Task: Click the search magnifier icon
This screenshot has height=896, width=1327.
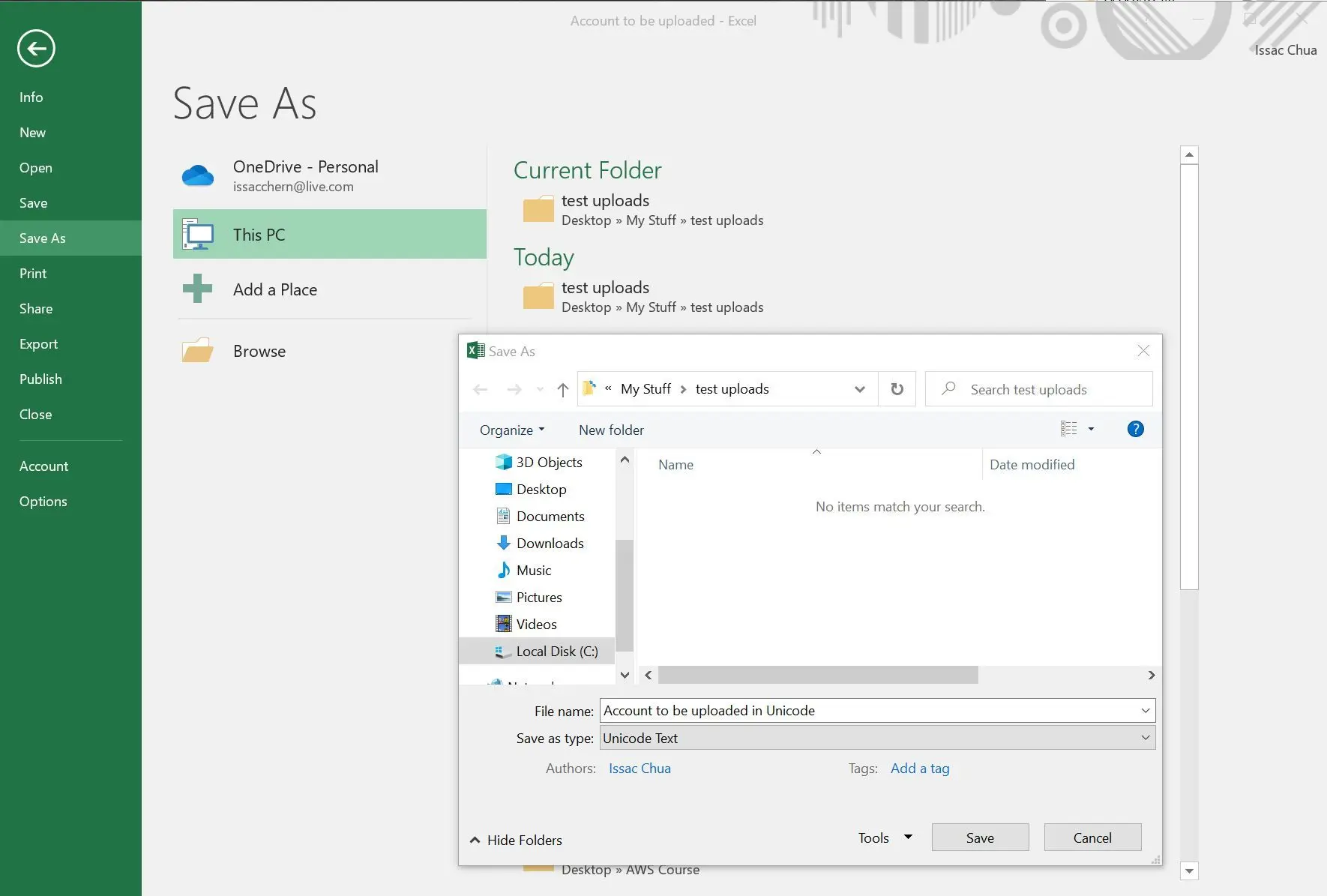Action: coord(948,388)
